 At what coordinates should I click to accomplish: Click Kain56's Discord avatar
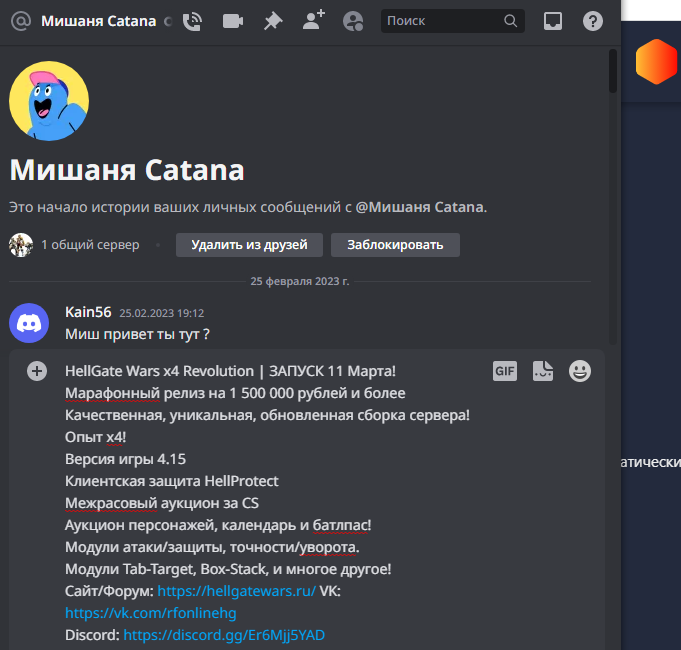tap(29, 323)
